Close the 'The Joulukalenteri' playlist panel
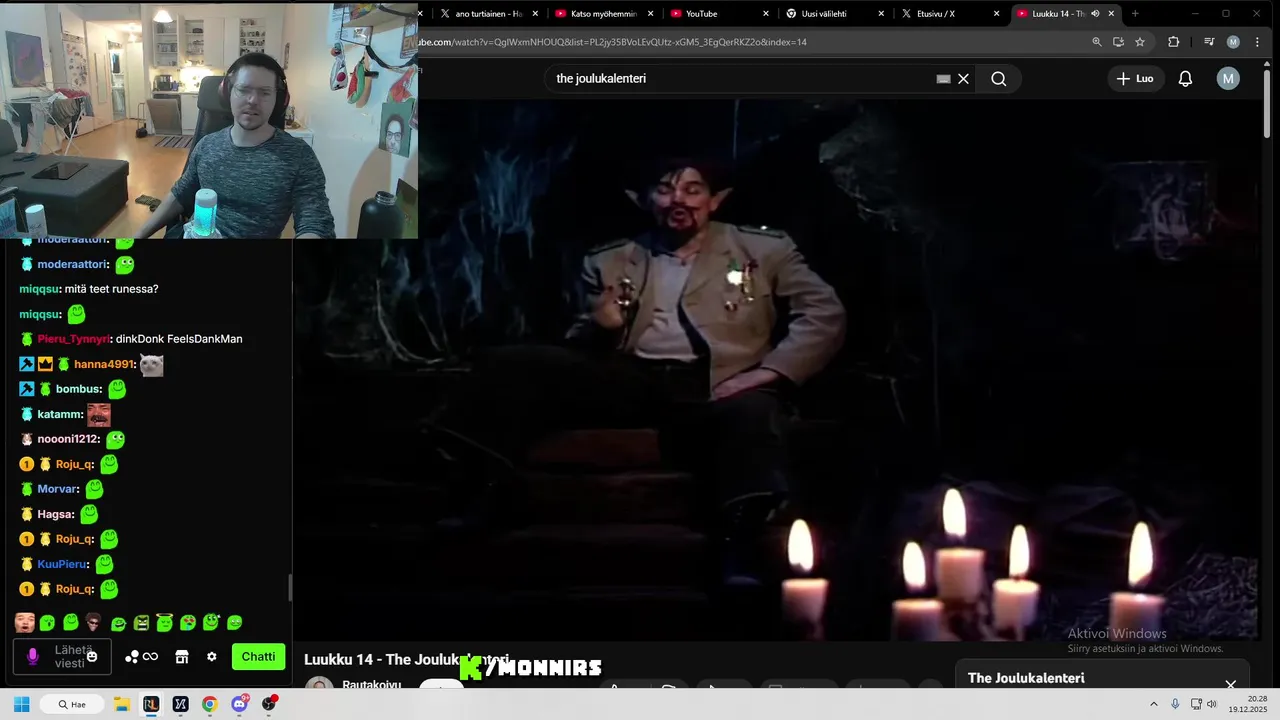Image resolution: width=1280 pixels, height=720 pixels. click(1231, 684)
